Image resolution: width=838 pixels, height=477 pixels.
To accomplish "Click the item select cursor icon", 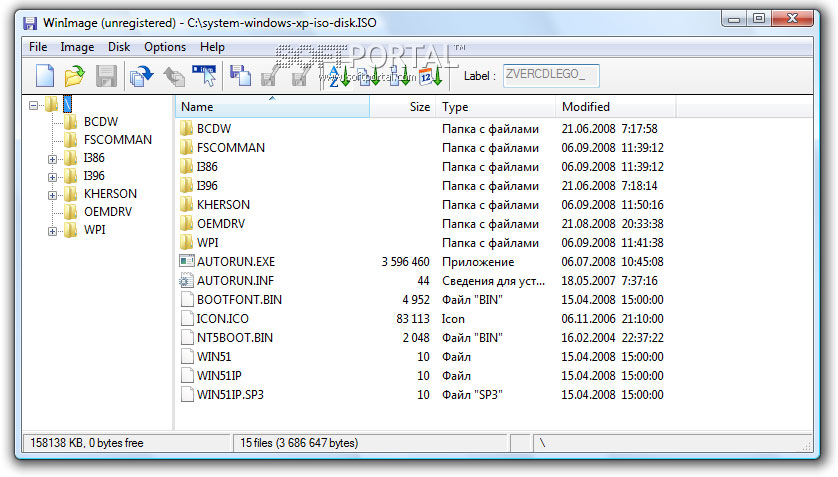I will [205, 76].
